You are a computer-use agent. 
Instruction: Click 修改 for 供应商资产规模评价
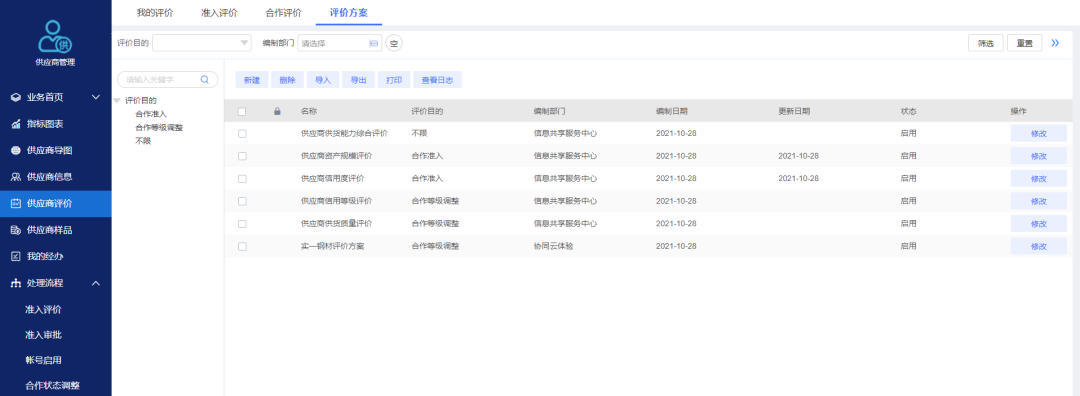click(x=1039, y=156)
